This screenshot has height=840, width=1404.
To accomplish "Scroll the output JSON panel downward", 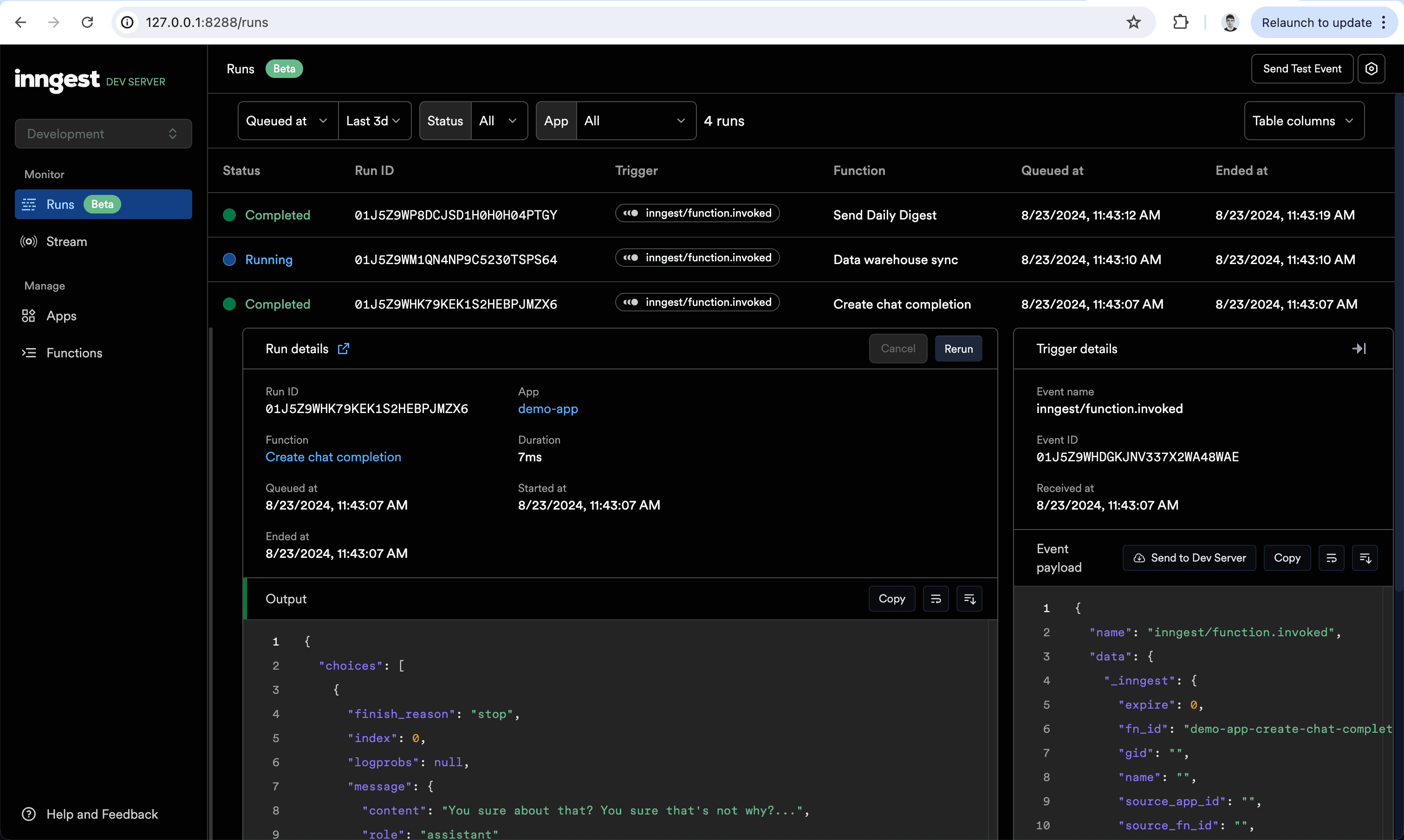I will (x=968, y=598).
